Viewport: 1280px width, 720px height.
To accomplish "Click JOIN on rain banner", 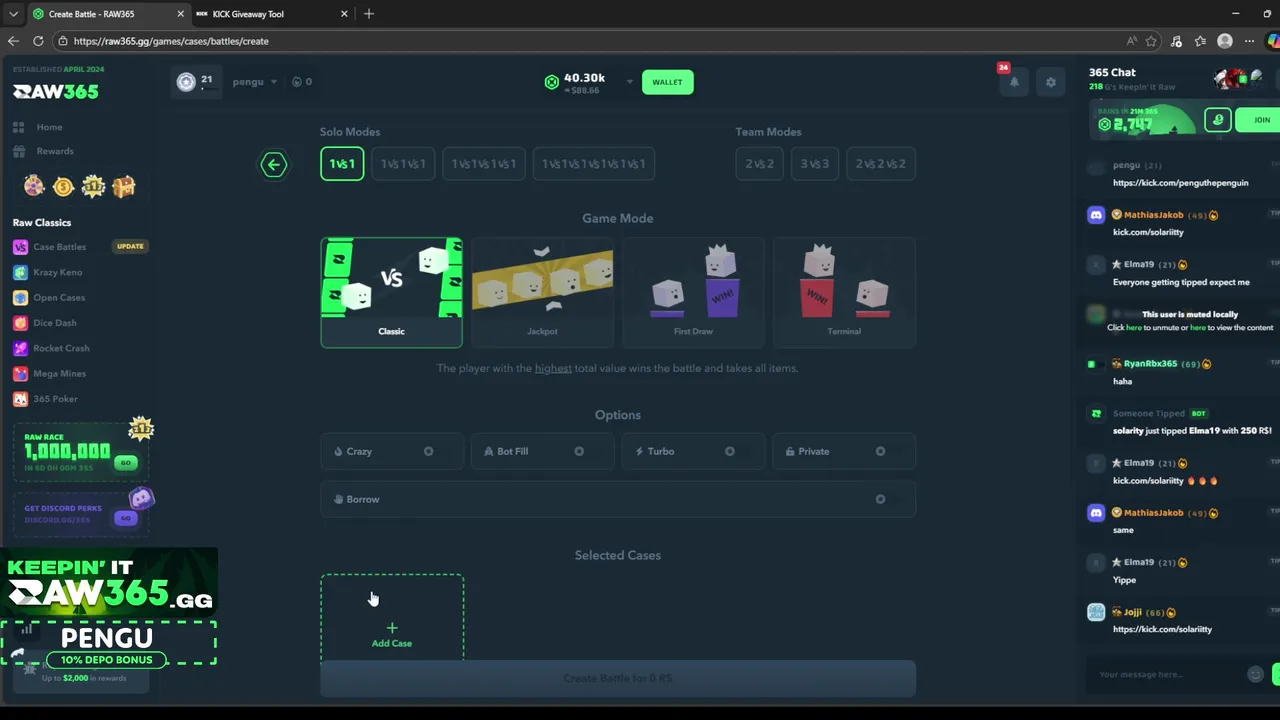I will [x=1258, y=120].
